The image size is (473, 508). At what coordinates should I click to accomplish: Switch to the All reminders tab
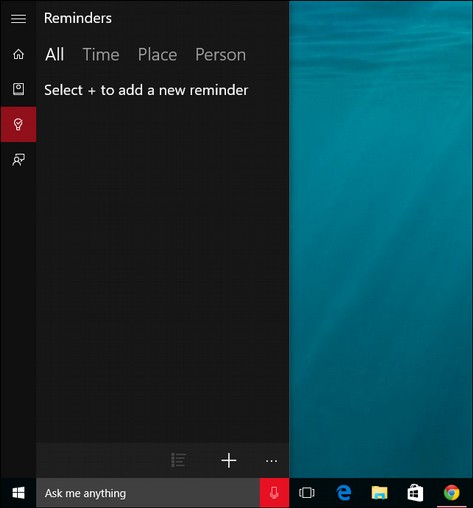(55, 54)
